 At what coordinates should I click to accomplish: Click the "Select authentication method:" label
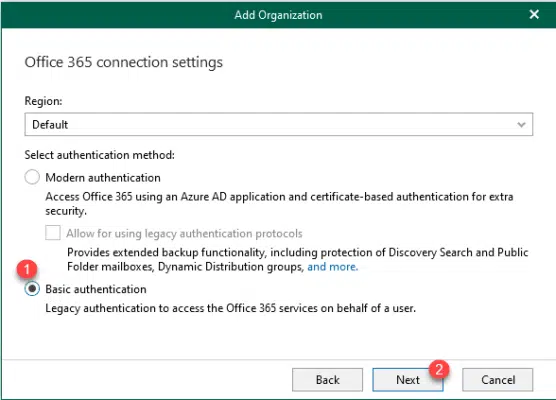click(x=99, y=155)
